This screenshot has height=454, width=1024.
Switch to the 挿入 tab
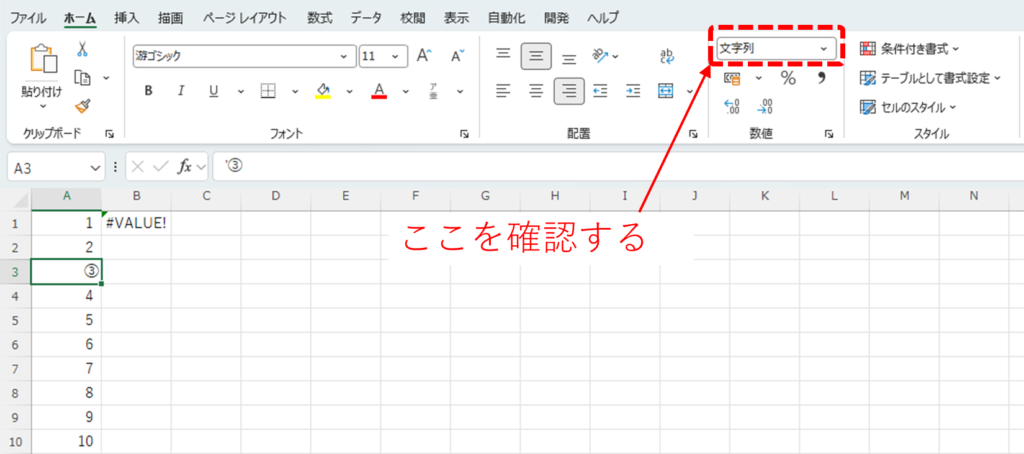[x=126, y=17]
